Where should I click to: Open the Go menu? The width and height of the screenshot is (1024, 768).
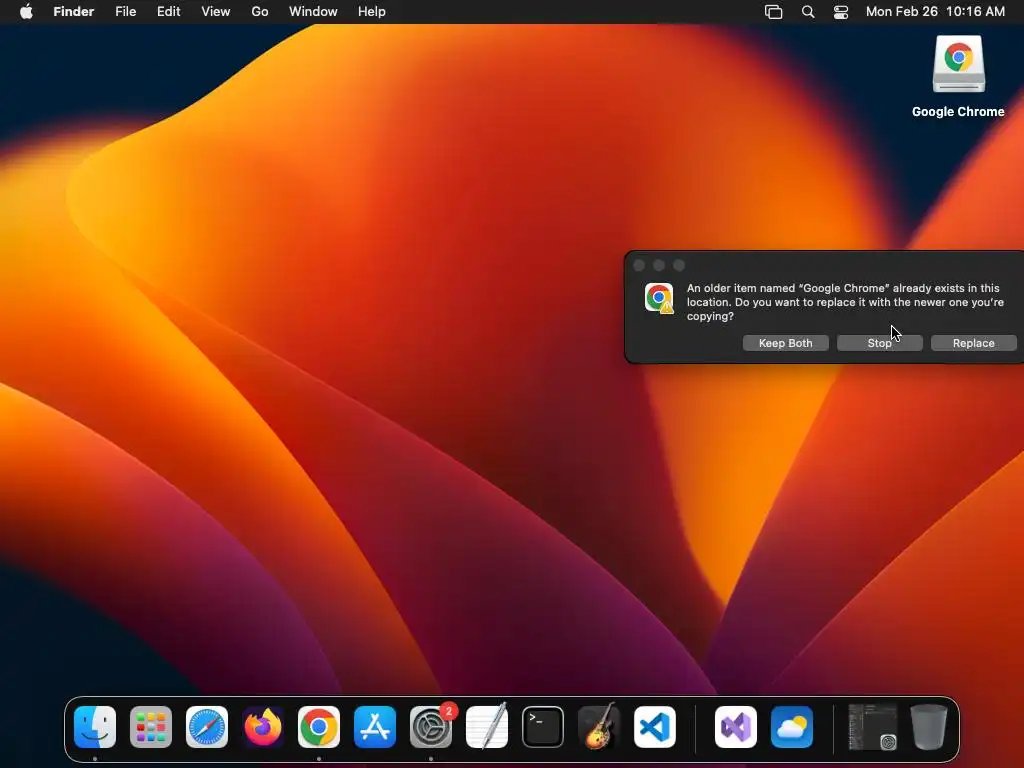(260, 12)
